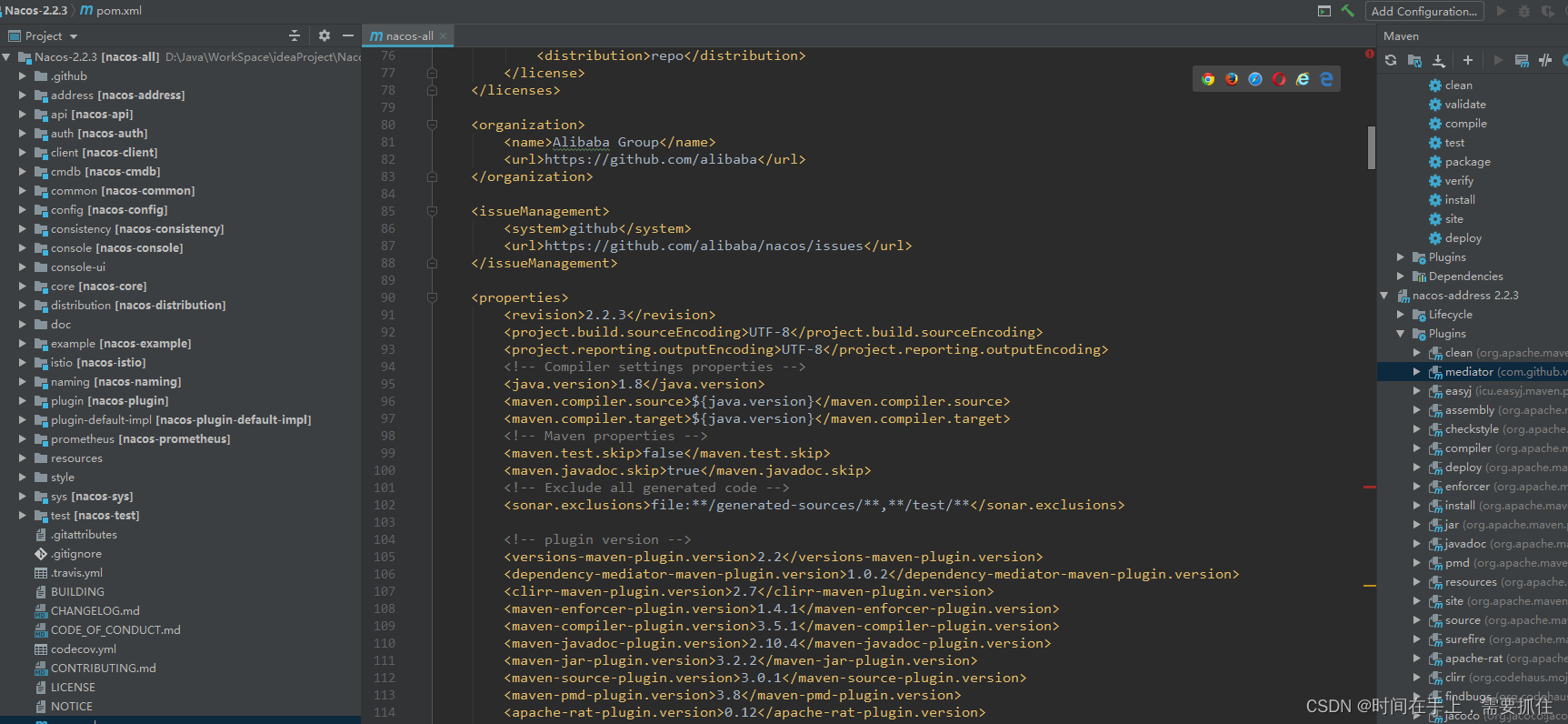Image resolution: width=1568 pixels, height=724 pixels.
Task: Open pom.xml in Edge browser
Action: pos(1326,79)
